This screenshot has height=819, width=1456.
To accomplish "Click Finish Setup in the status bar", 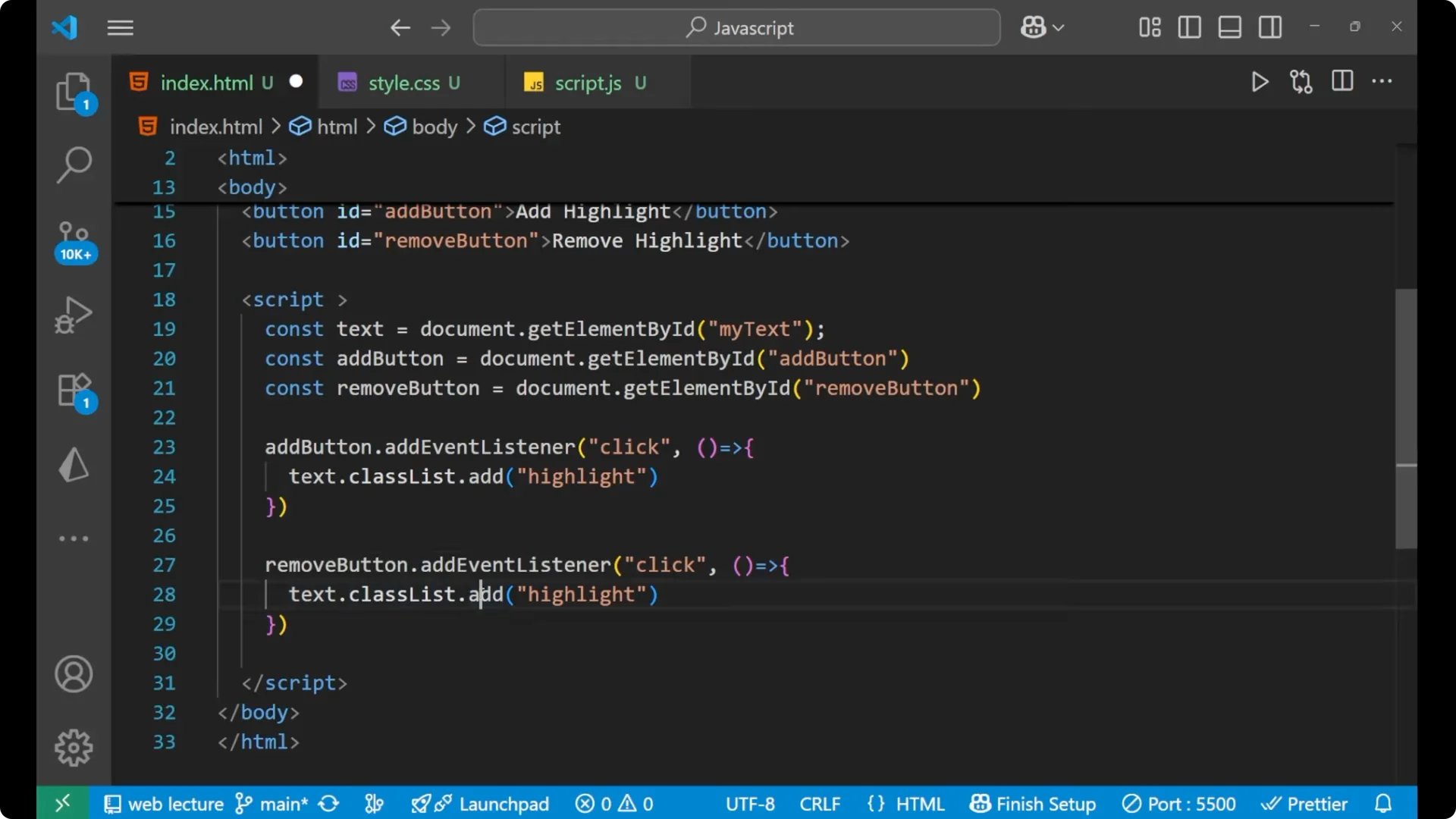I will tap(1033, 804).
